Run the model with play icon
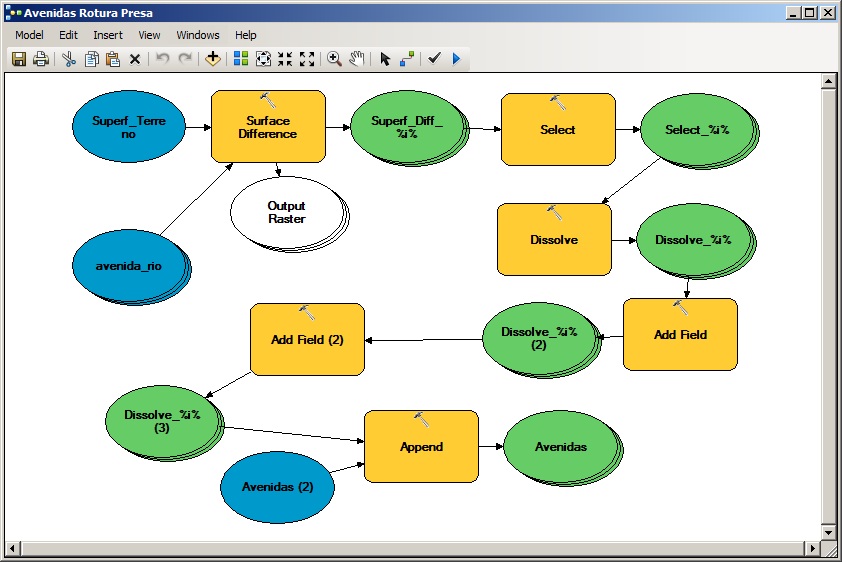This screenshot has height=562, width=842. (456, 59)
